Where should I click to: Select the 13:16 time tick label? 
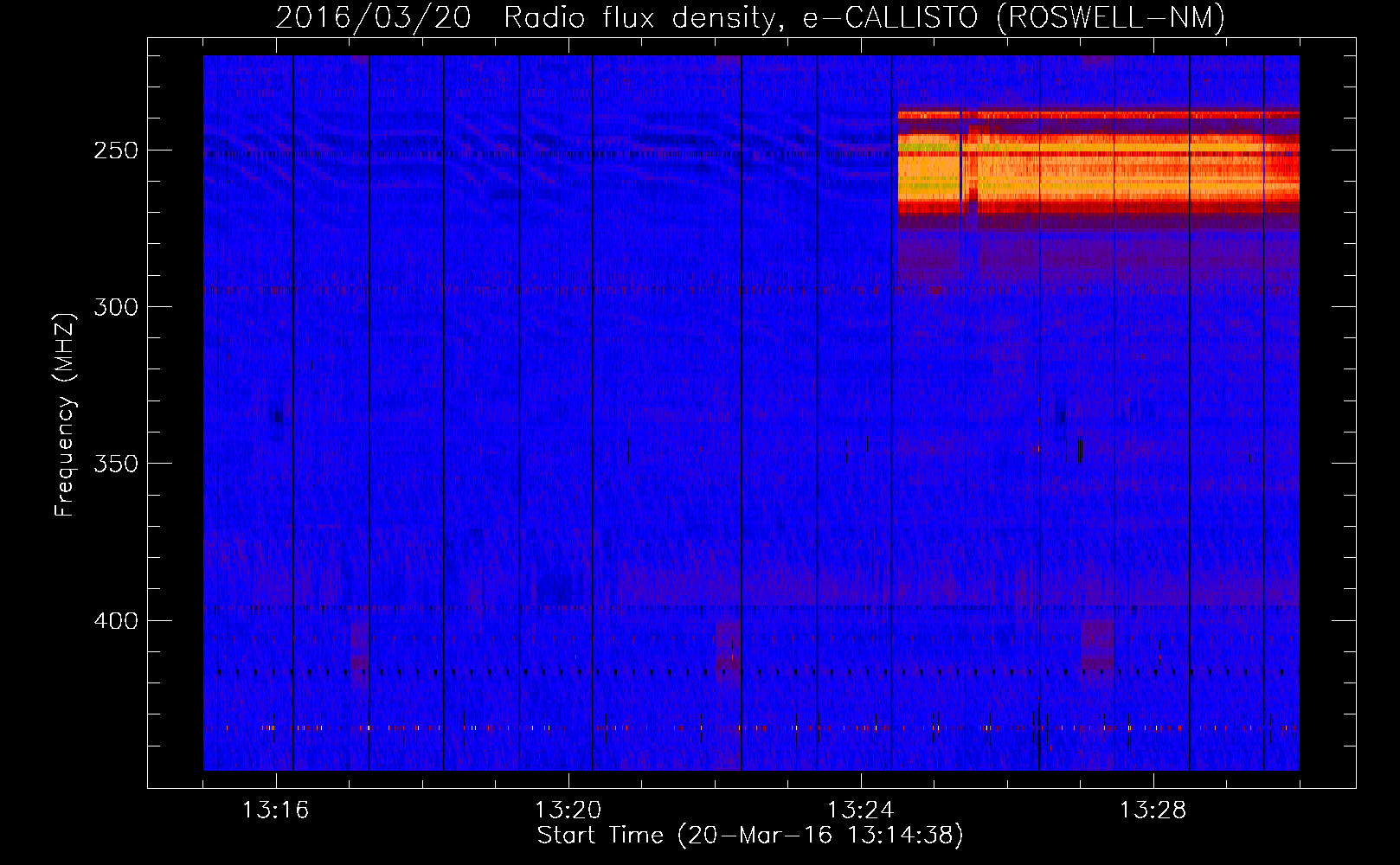point(275,811)
